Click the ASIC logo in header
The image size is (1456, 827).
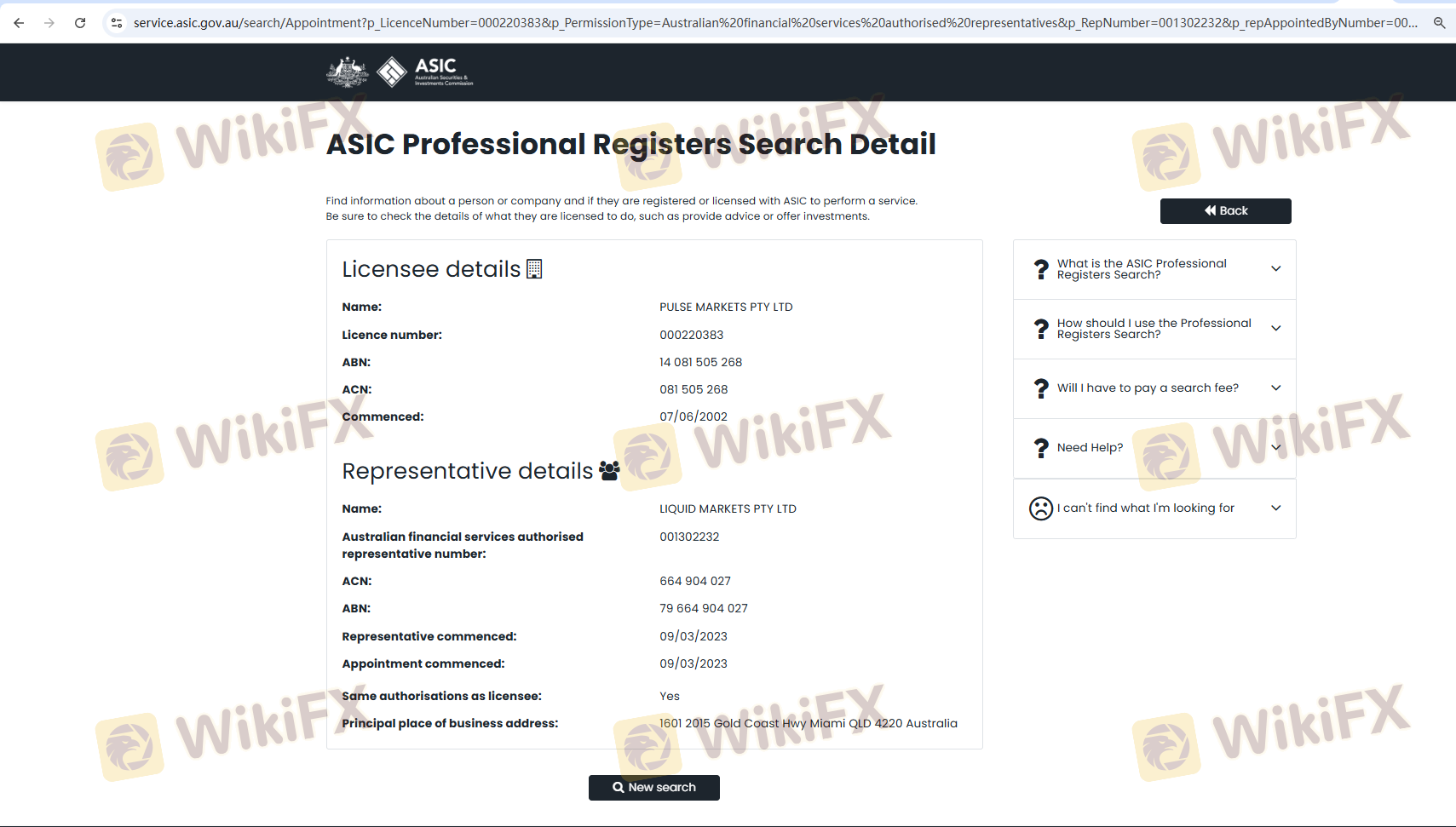425,72
